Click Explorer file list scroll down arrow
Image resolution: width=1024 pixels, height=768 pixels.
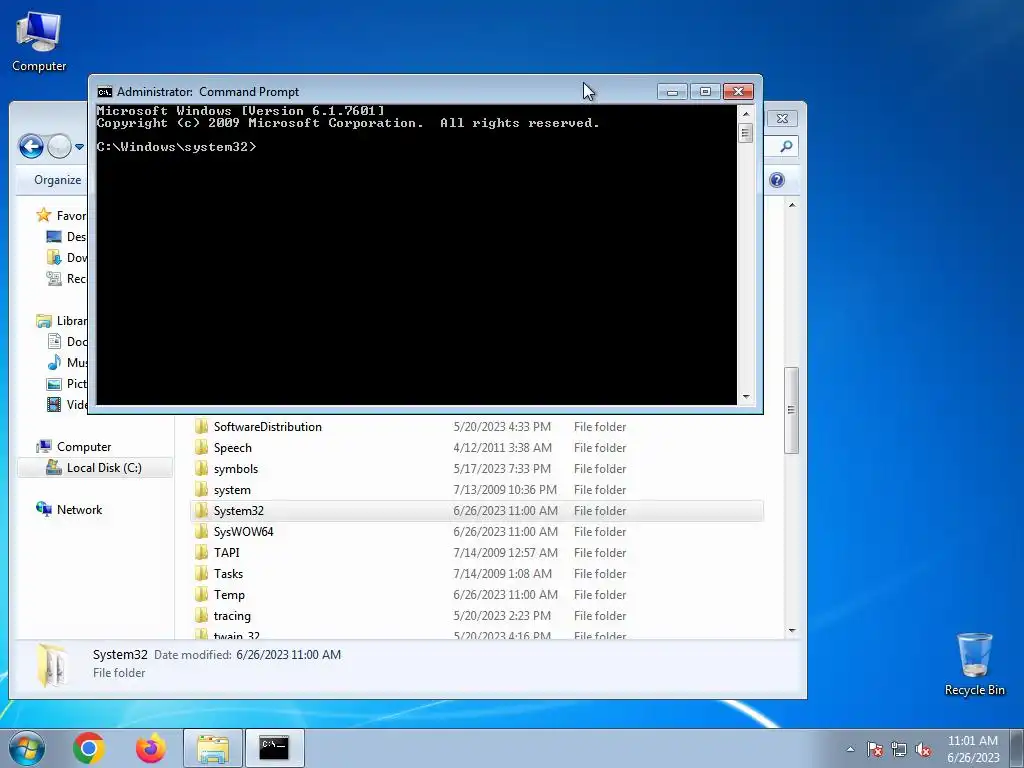[792, 631]
